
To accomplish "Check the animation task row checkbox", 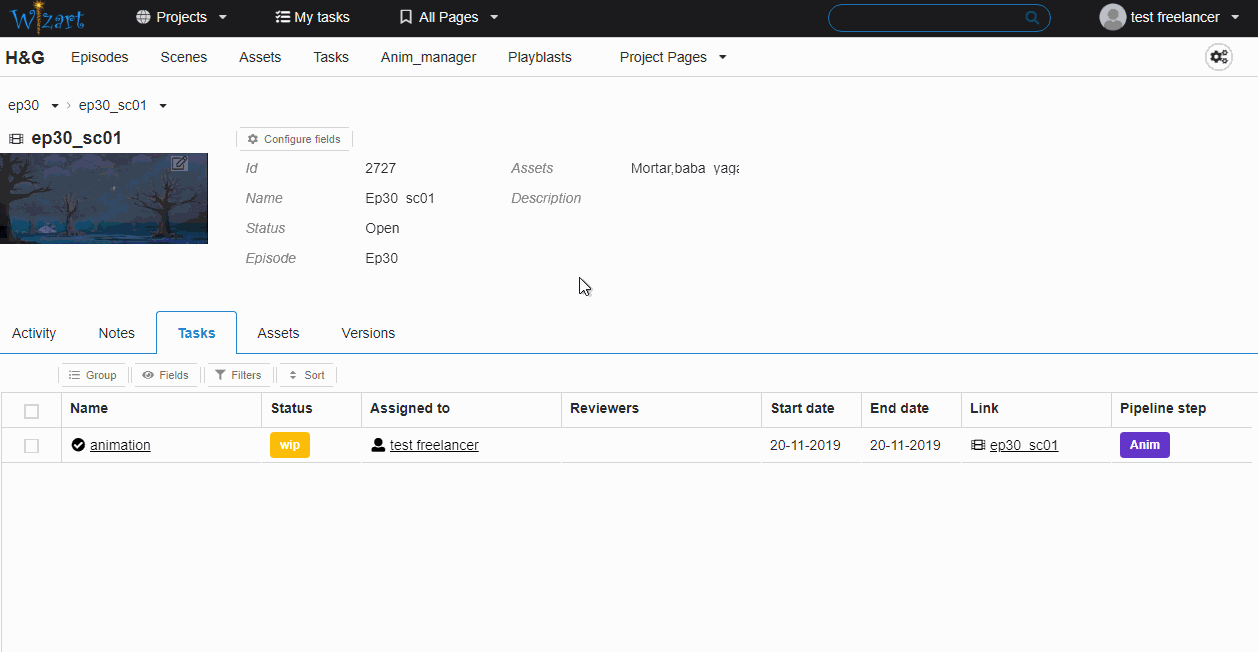I will pos(31,446).
